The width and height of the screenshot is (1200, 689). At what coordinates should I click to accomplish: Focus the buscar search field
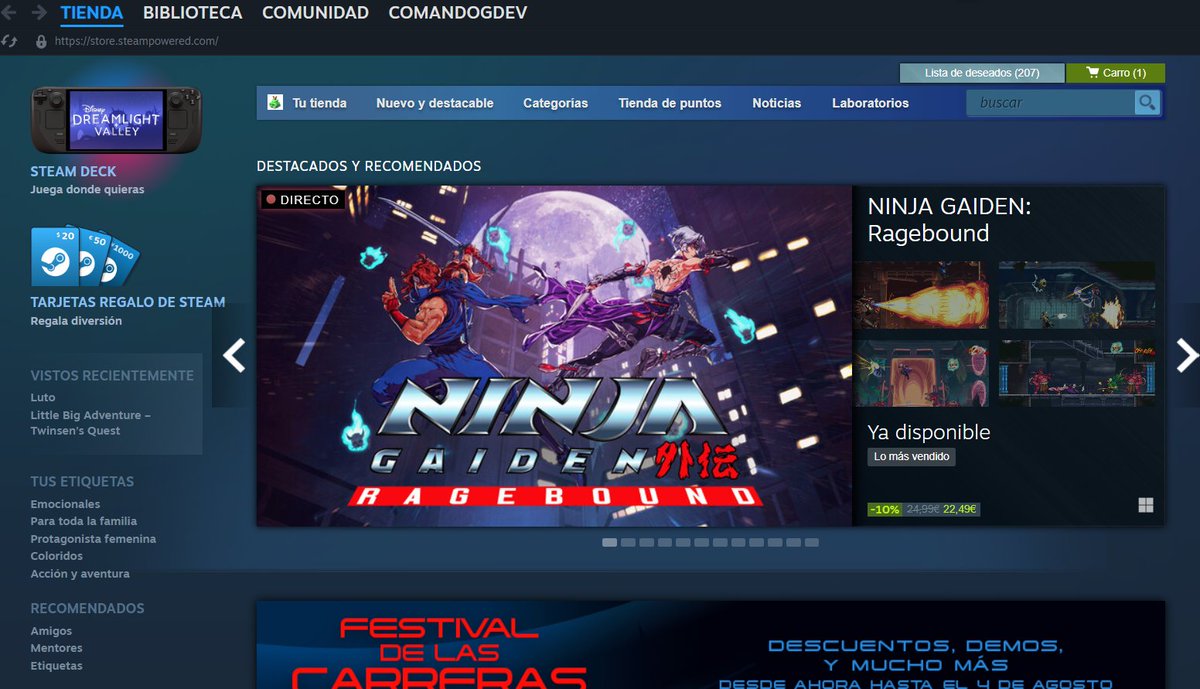[1050, 102]
